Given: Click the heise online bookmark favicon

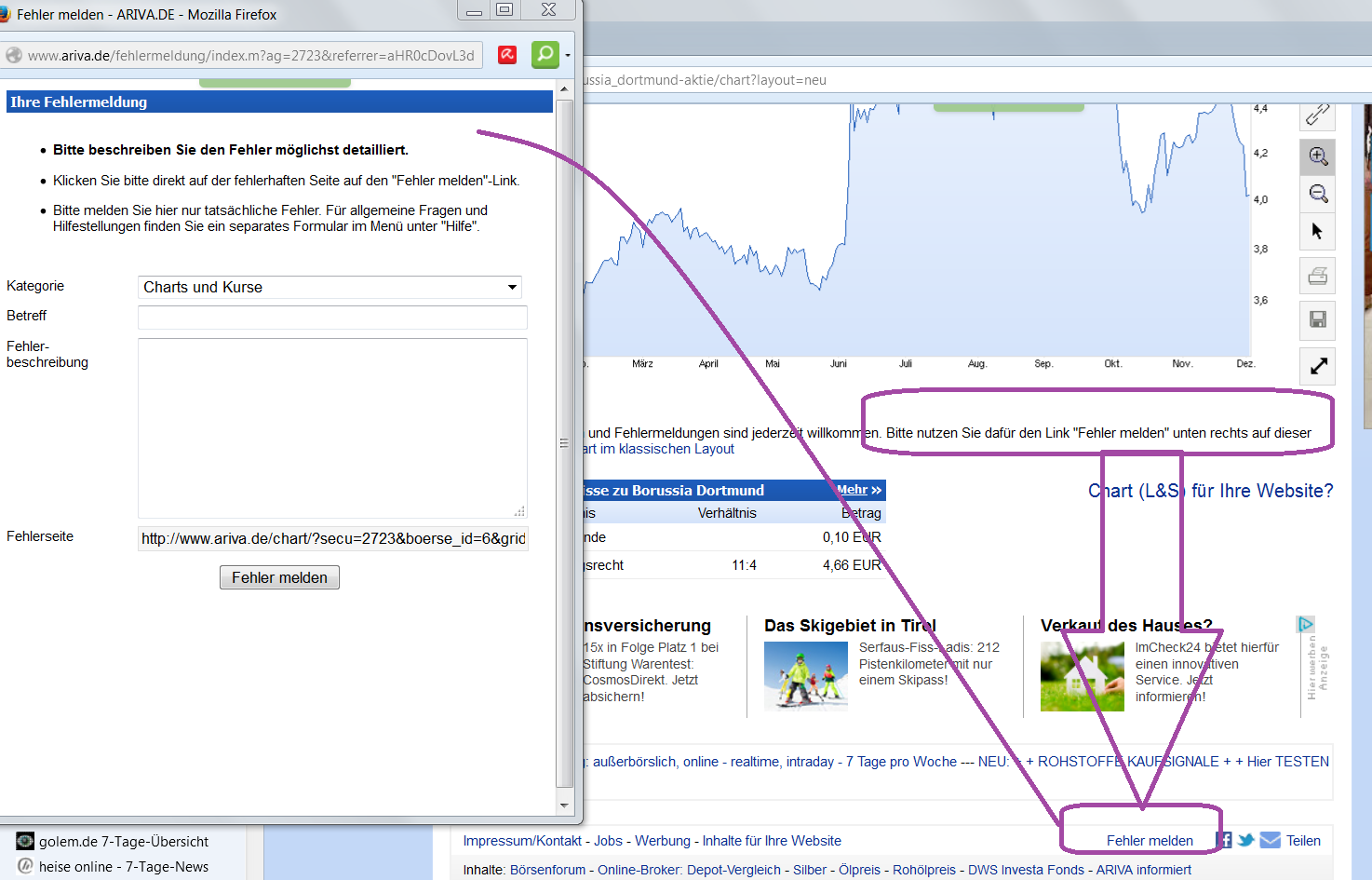Looking at the screenshot, I should tap(25, 866).
